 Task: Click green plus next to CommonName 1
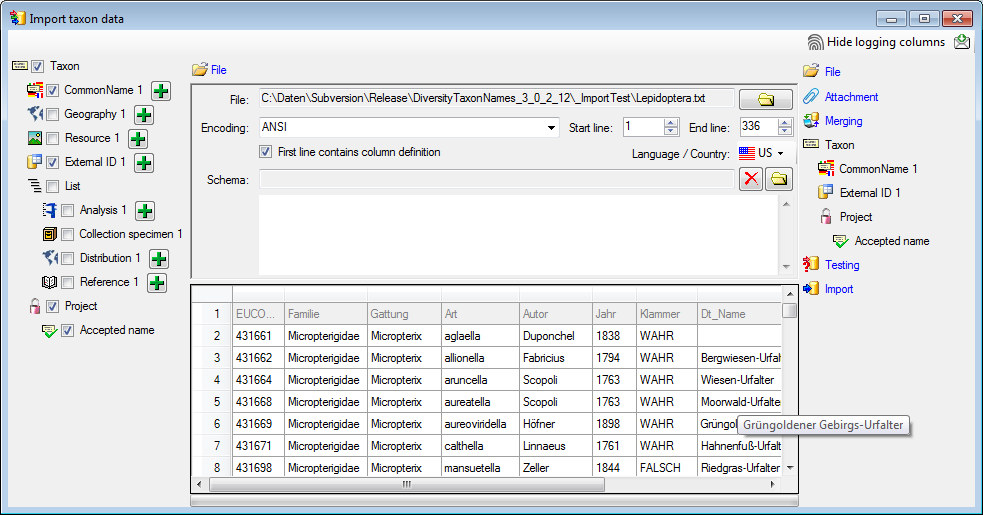[x=160, y=91]
